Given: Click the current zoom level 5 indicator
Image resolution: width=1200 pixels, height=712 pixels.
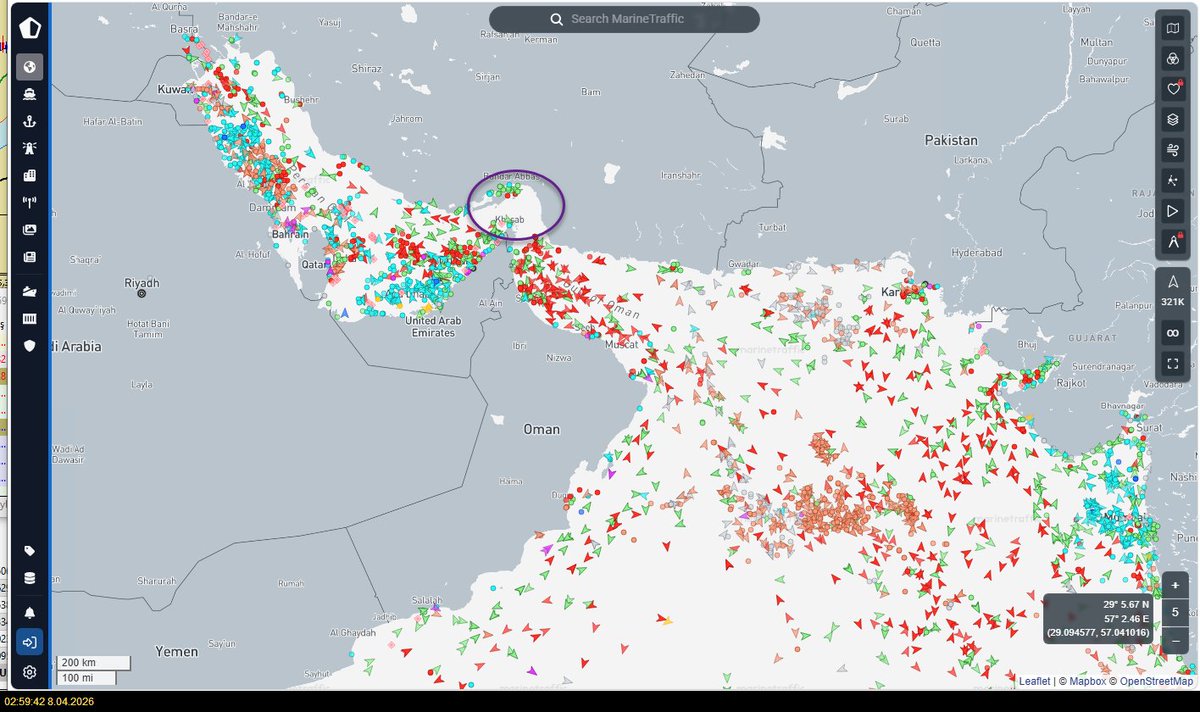Looking at the screenshot, I should click(x=1176, y=613).
